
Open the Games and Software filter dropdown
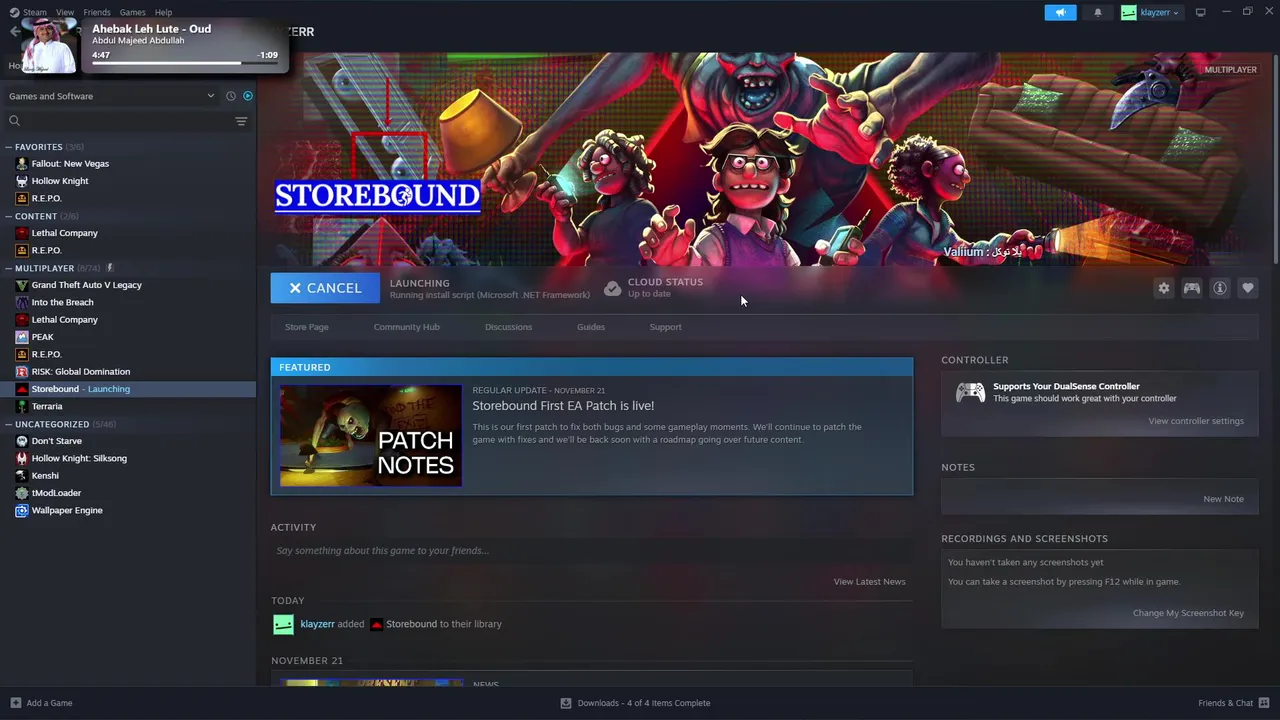(111, 96)
